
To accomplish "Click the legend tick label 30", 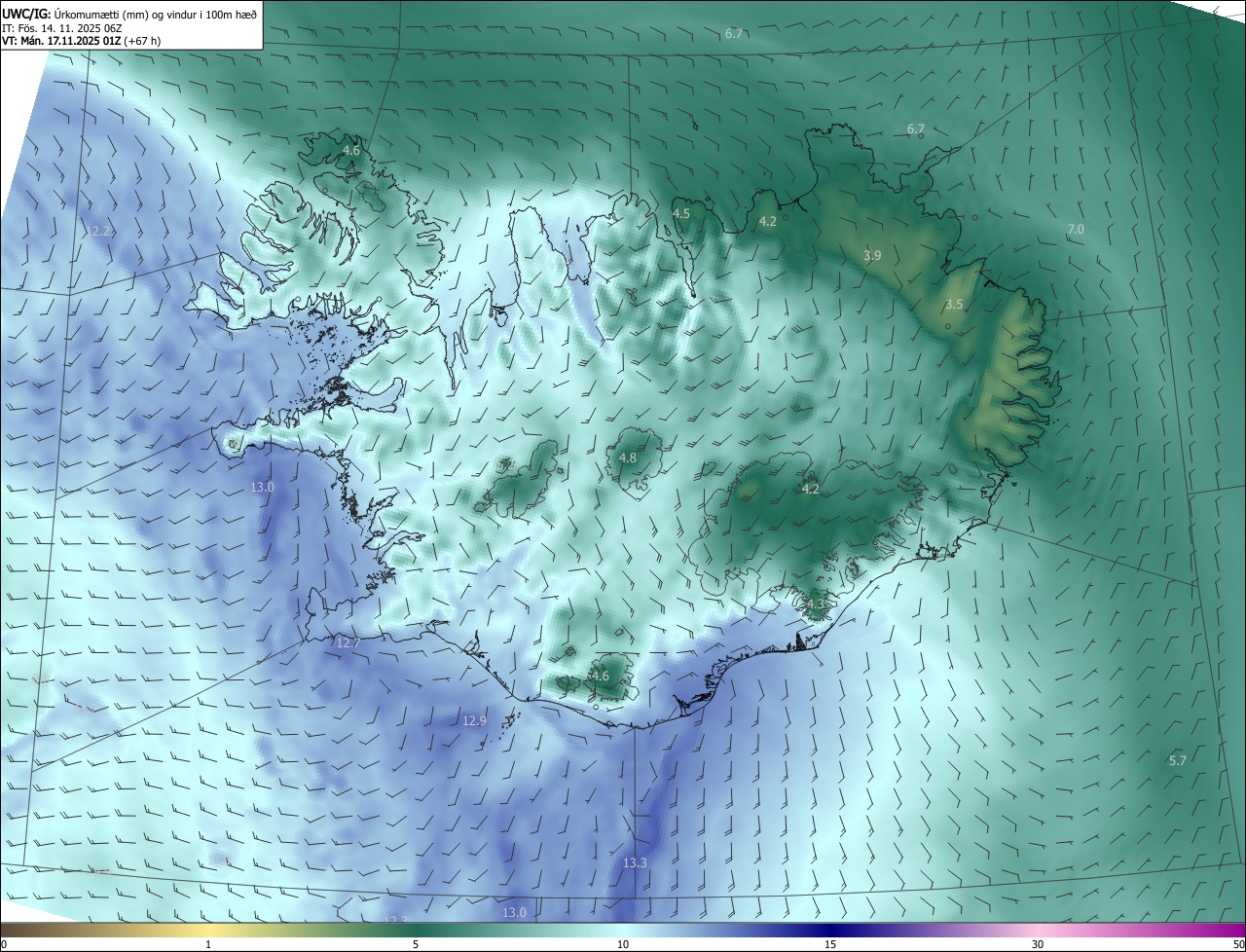I will coord(1038,944).
